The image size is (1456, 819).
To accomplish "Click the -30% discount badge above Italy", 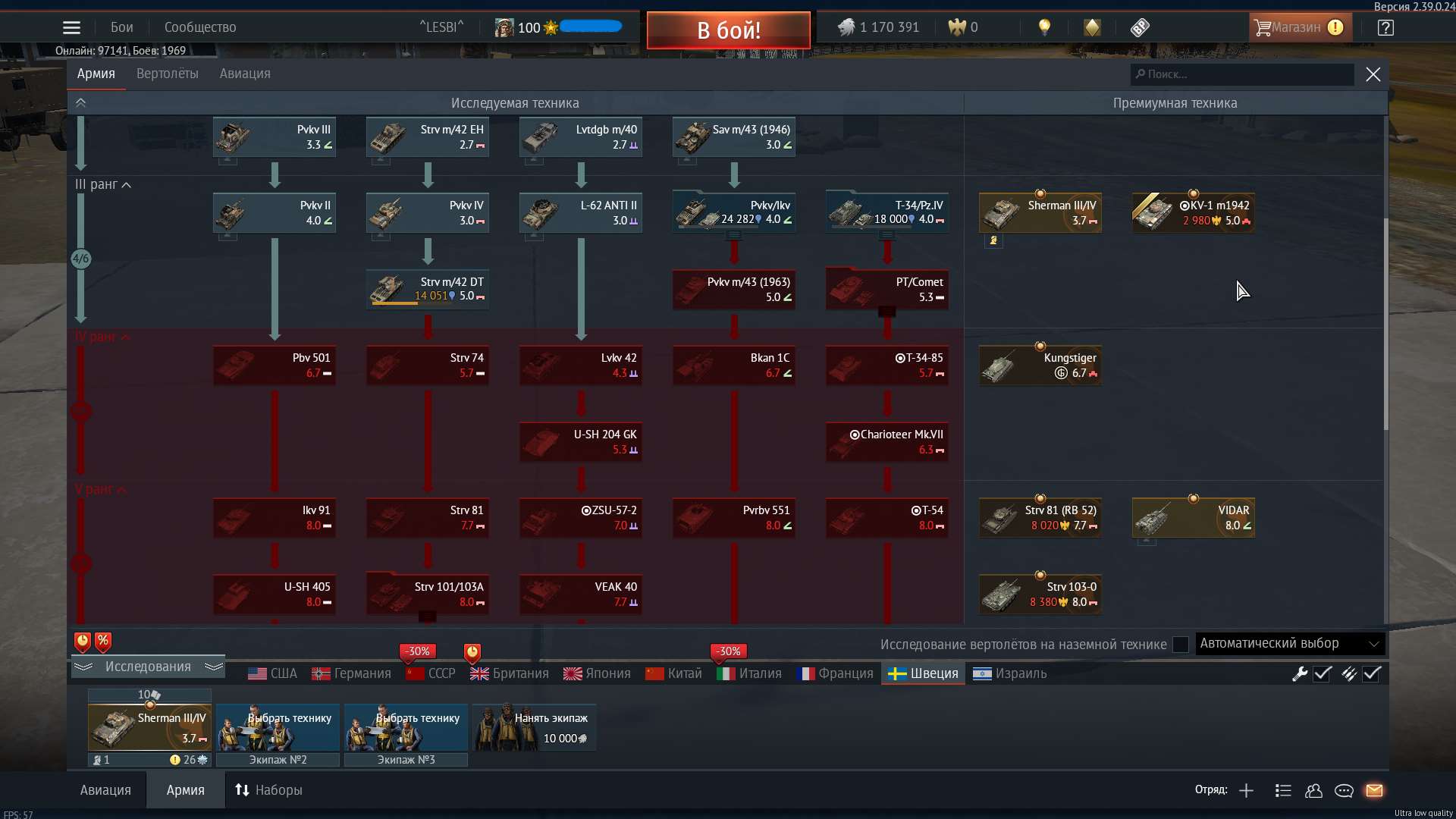I will [729, 651].
